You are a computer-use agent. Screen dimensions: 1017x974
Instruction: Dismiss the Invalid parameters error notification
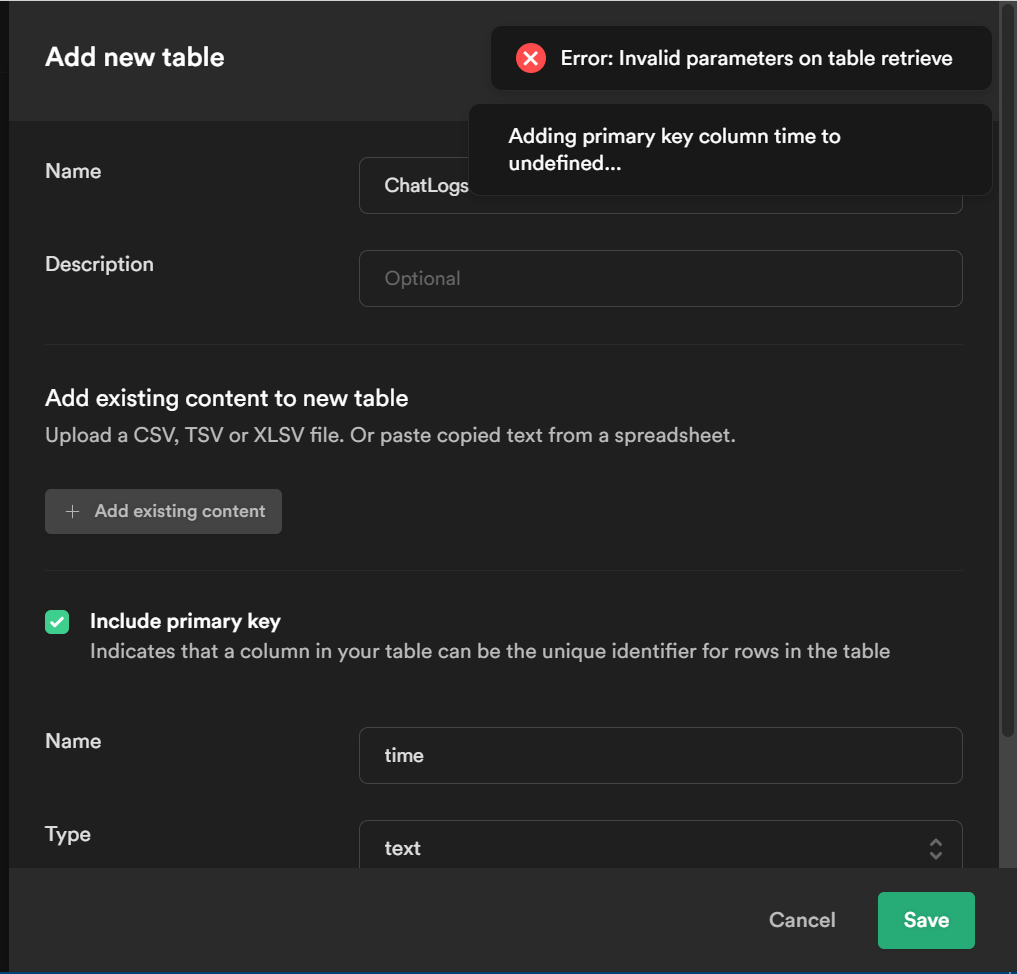tap(740, 58)
